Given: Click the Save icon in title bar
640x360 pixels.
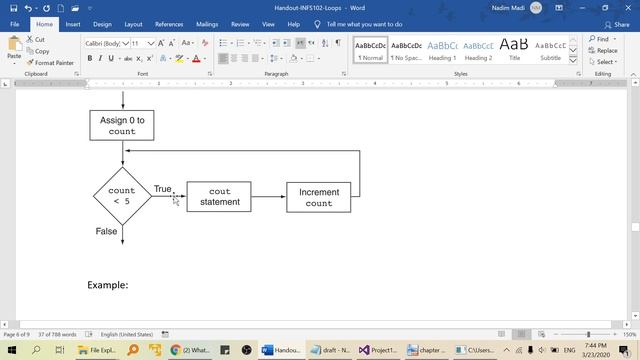Looking at the screenshot, I should point(13,8).
